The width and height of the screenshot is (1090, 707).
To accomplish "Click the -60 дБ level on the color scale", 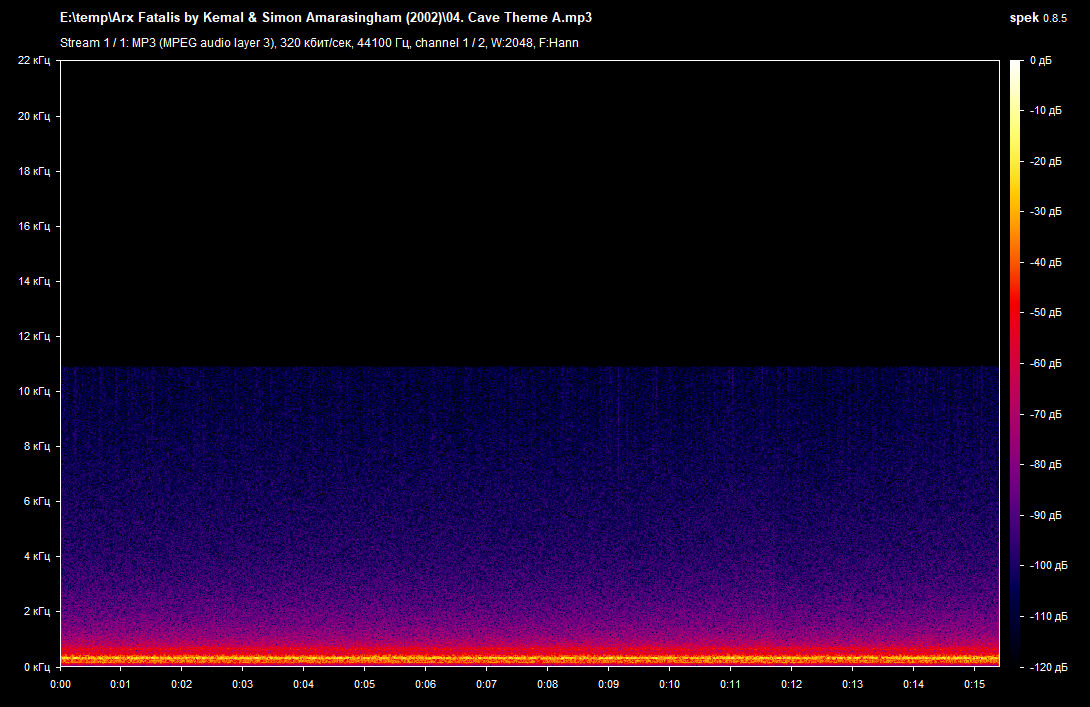I will (1046, 363).
